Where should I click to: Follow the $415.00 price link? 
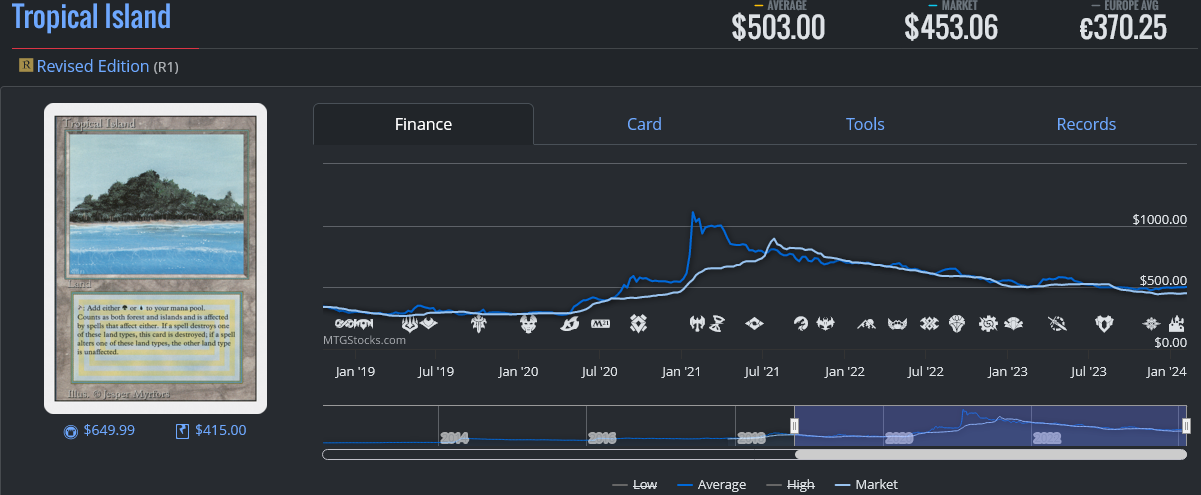pyautogui.click(x=220, y=431)
